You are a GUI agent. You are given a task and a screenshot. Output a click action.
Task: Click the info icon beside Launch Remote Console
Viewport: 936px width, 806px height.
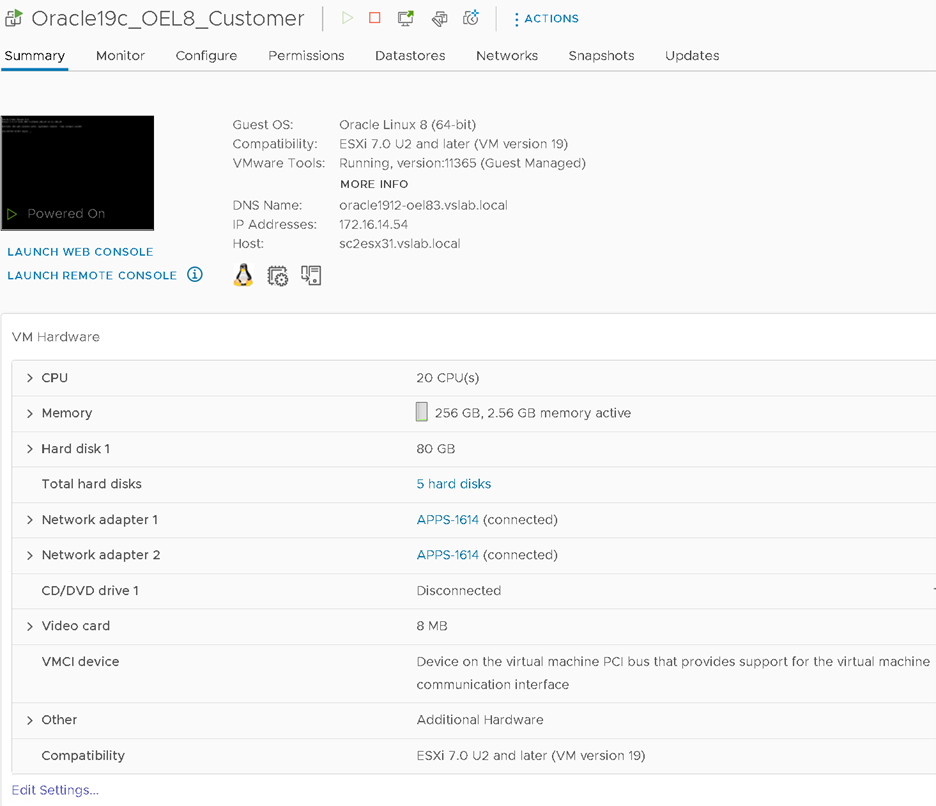coord(195,275)
